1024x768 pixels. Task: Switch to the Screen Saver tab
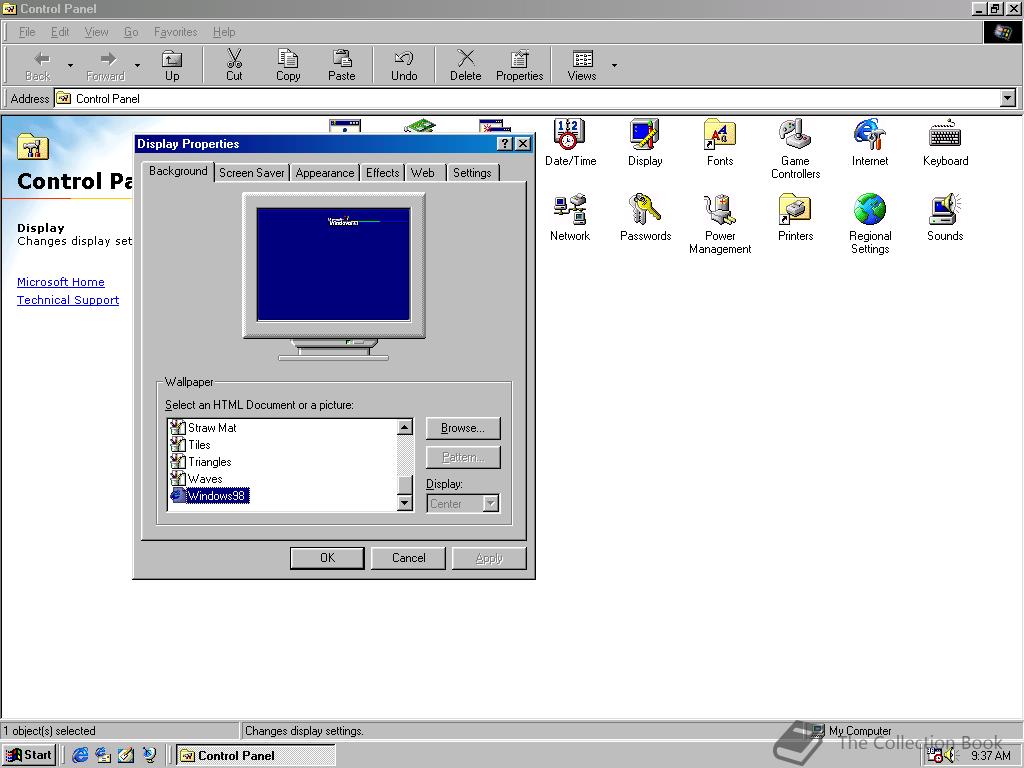tap(251, 172)
